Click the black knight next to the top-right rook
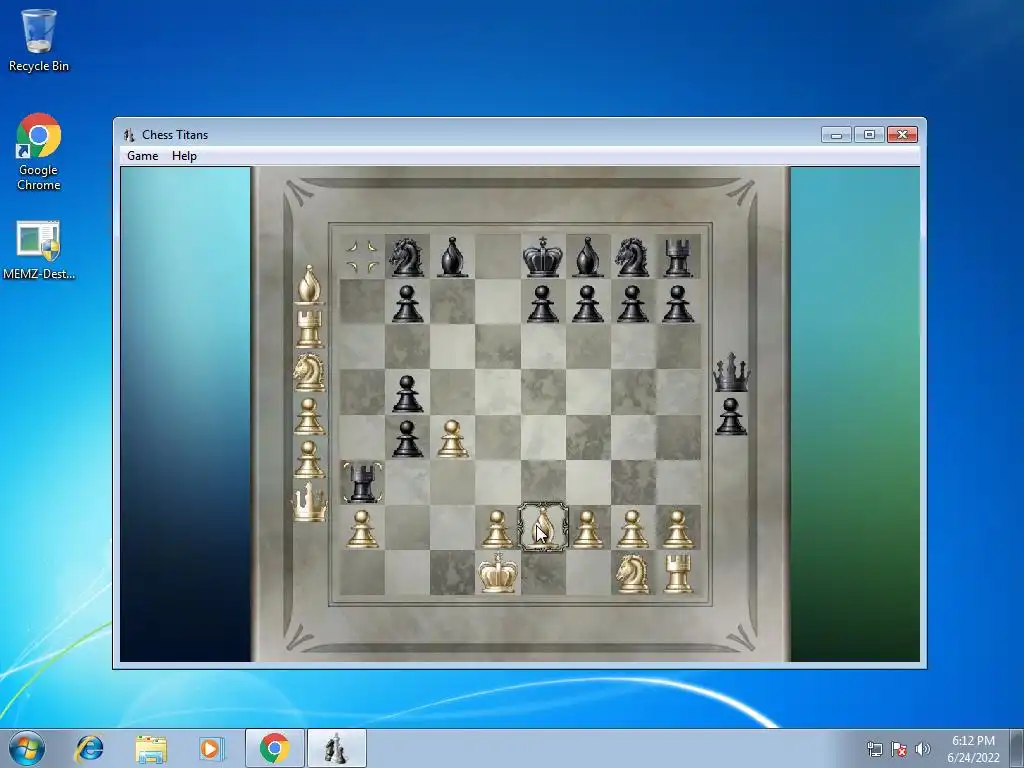This screenshot has width=1024, height=768. click(632, 257)
